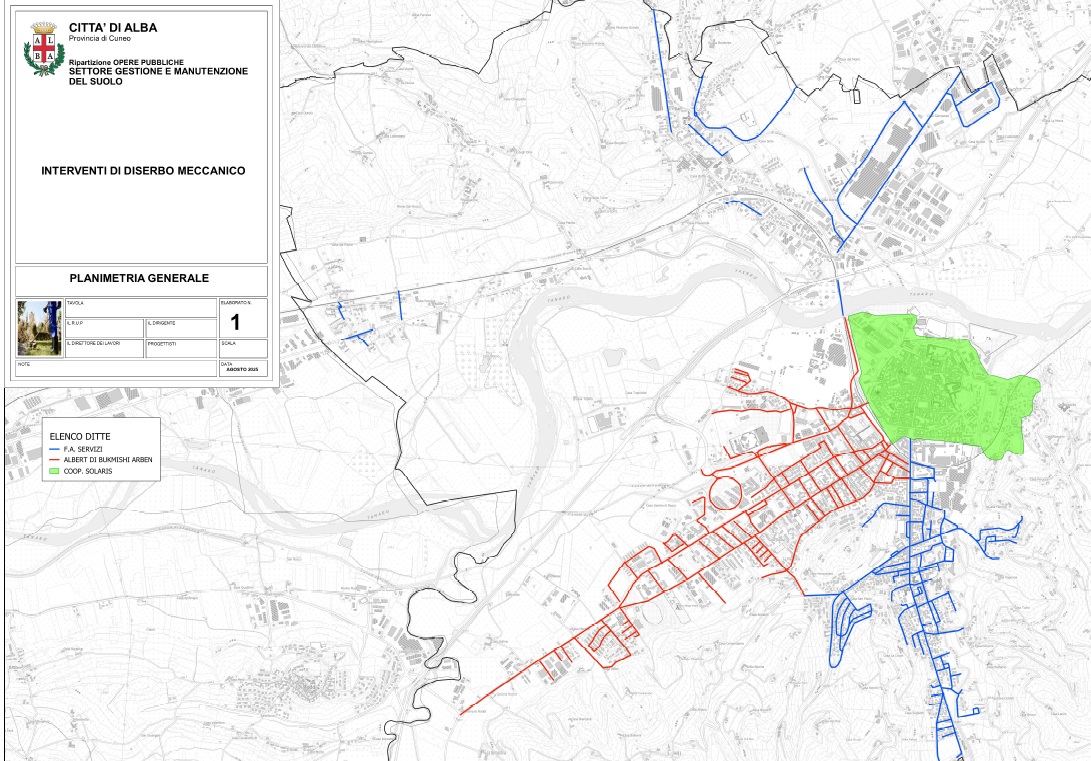Click the "TAVOLA" field label

click(x=75, y=303)
